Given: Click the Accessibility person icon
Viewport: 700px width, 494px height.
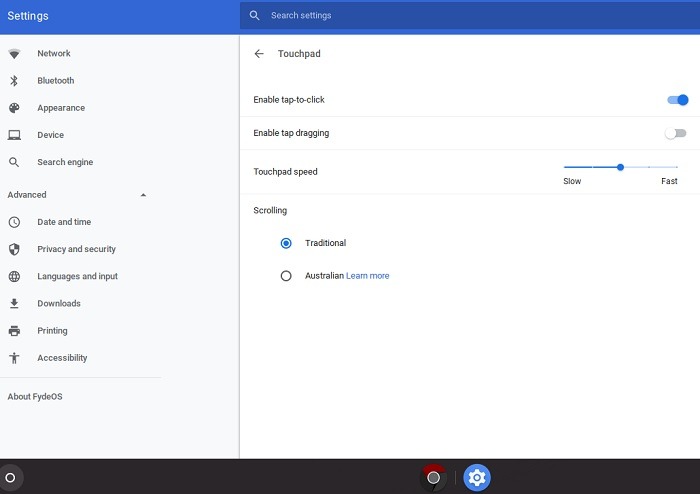Looking at the screenshot, I should click(x=14, y=358).
